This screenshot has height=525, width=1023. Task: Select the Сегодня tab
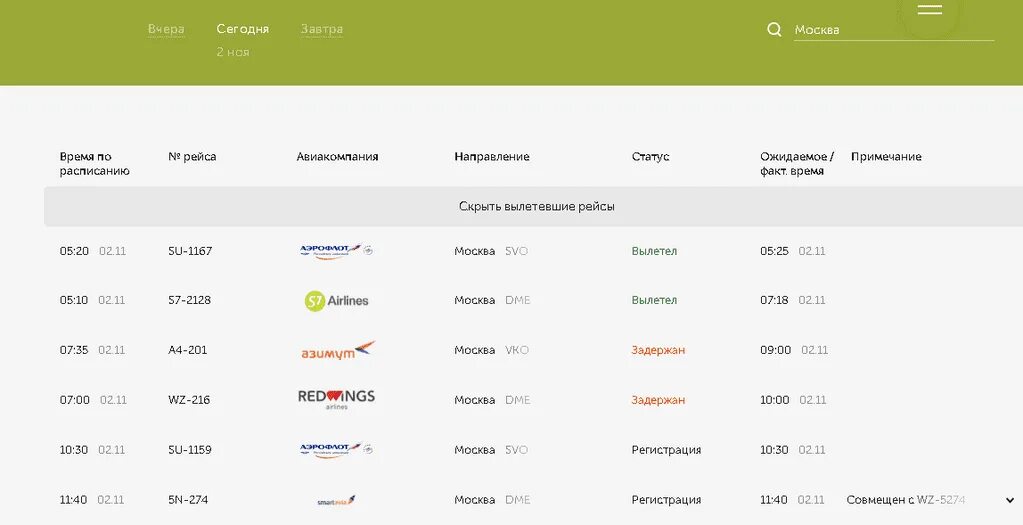click(243, 29)
